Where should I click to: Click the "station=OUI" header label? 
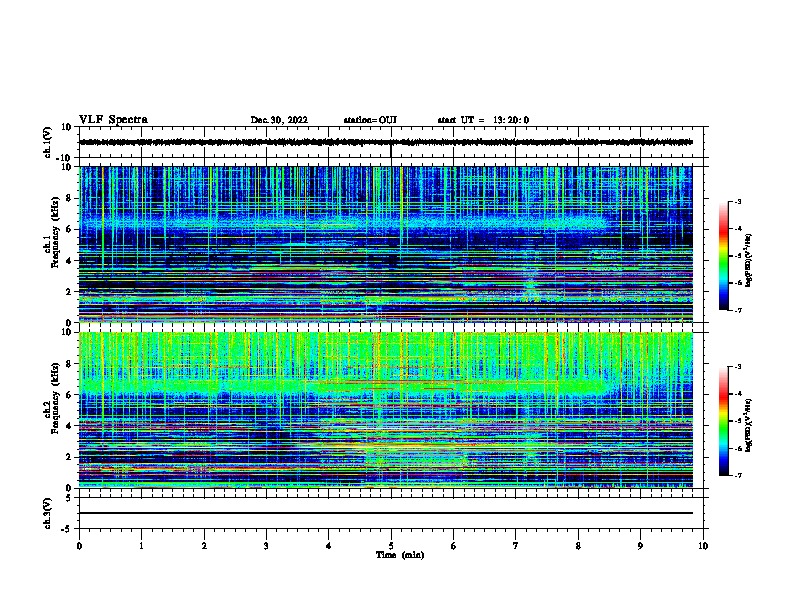click(370, 120)
